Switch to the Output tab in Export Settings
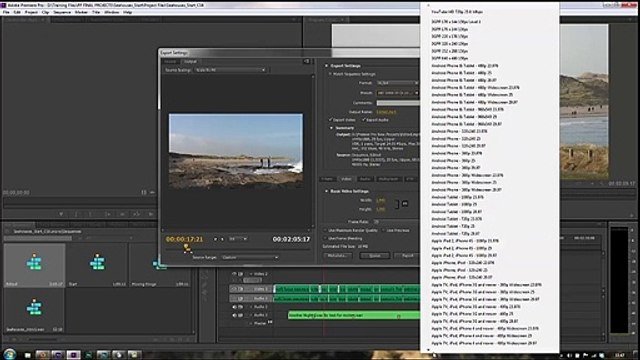 click(x=190, y=62)
